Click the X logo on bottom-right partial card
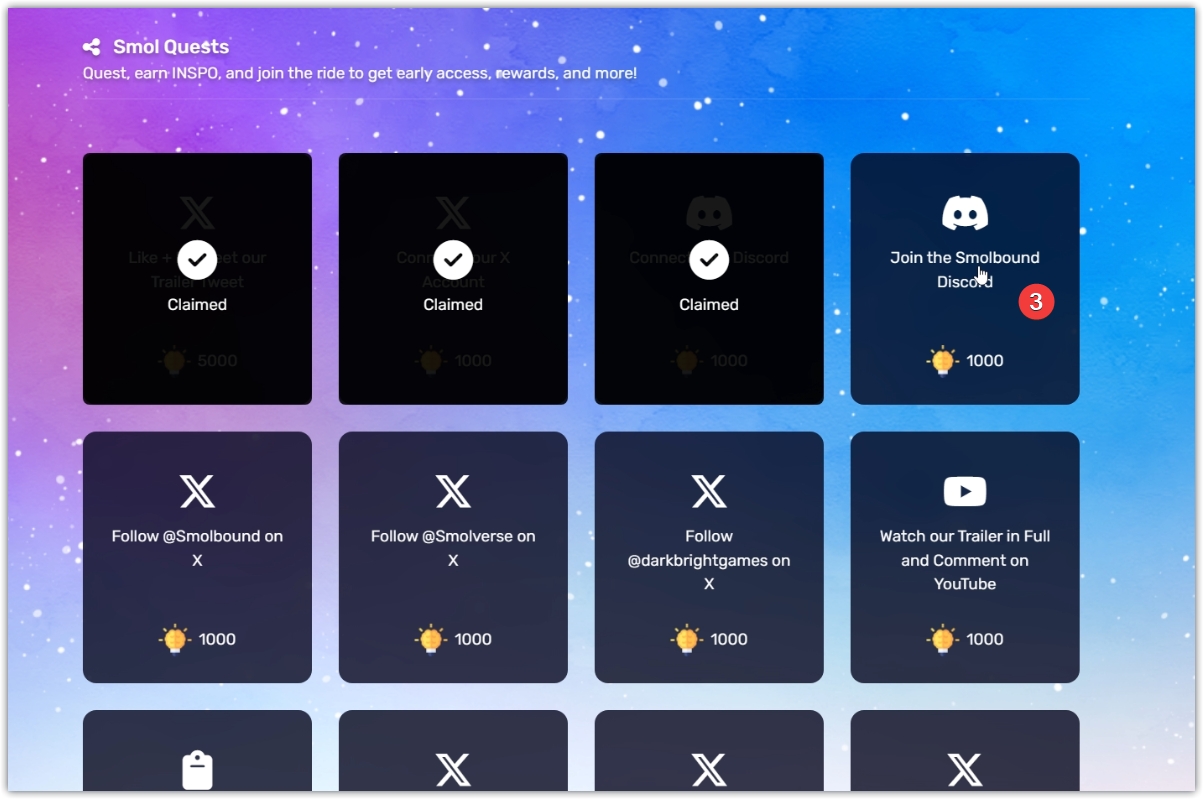This screenshot has height=799, width=1203. tap(965, 770)
